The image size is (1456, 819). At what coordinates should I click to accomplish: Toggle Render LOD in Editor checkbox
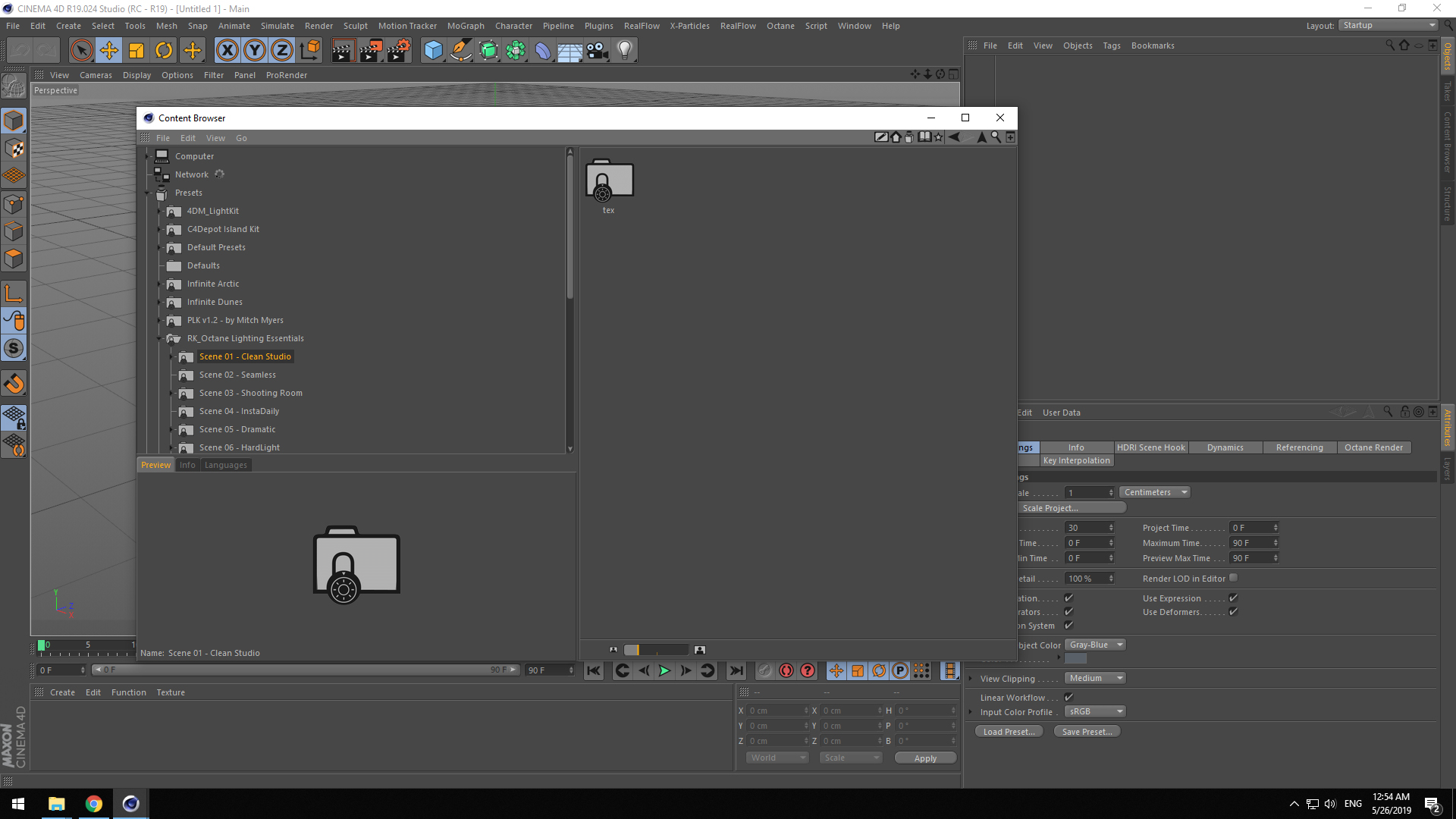pyautogui.click(x=1233, y=578)
